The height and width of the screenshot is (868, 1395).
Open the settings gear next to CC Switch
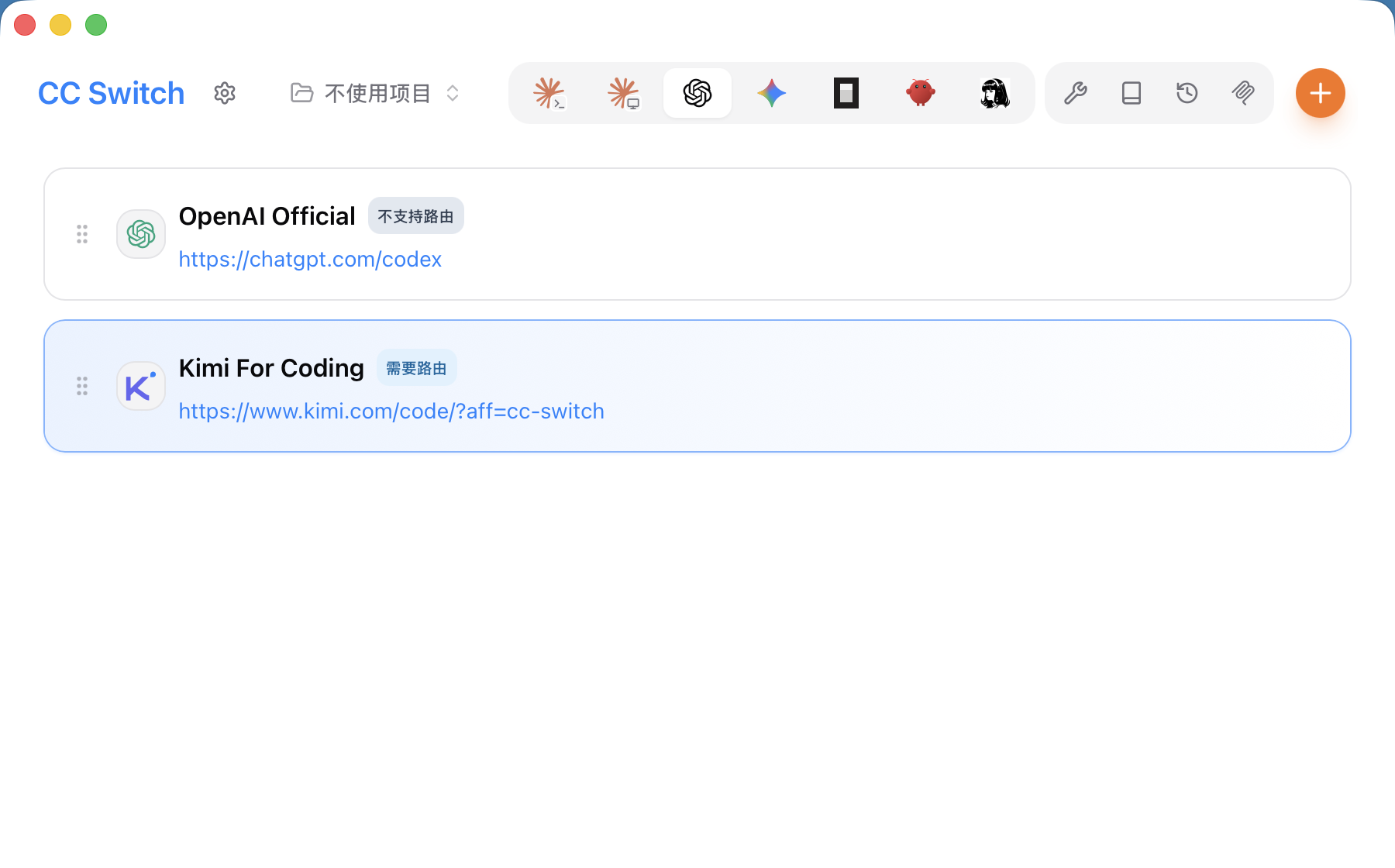225,93
